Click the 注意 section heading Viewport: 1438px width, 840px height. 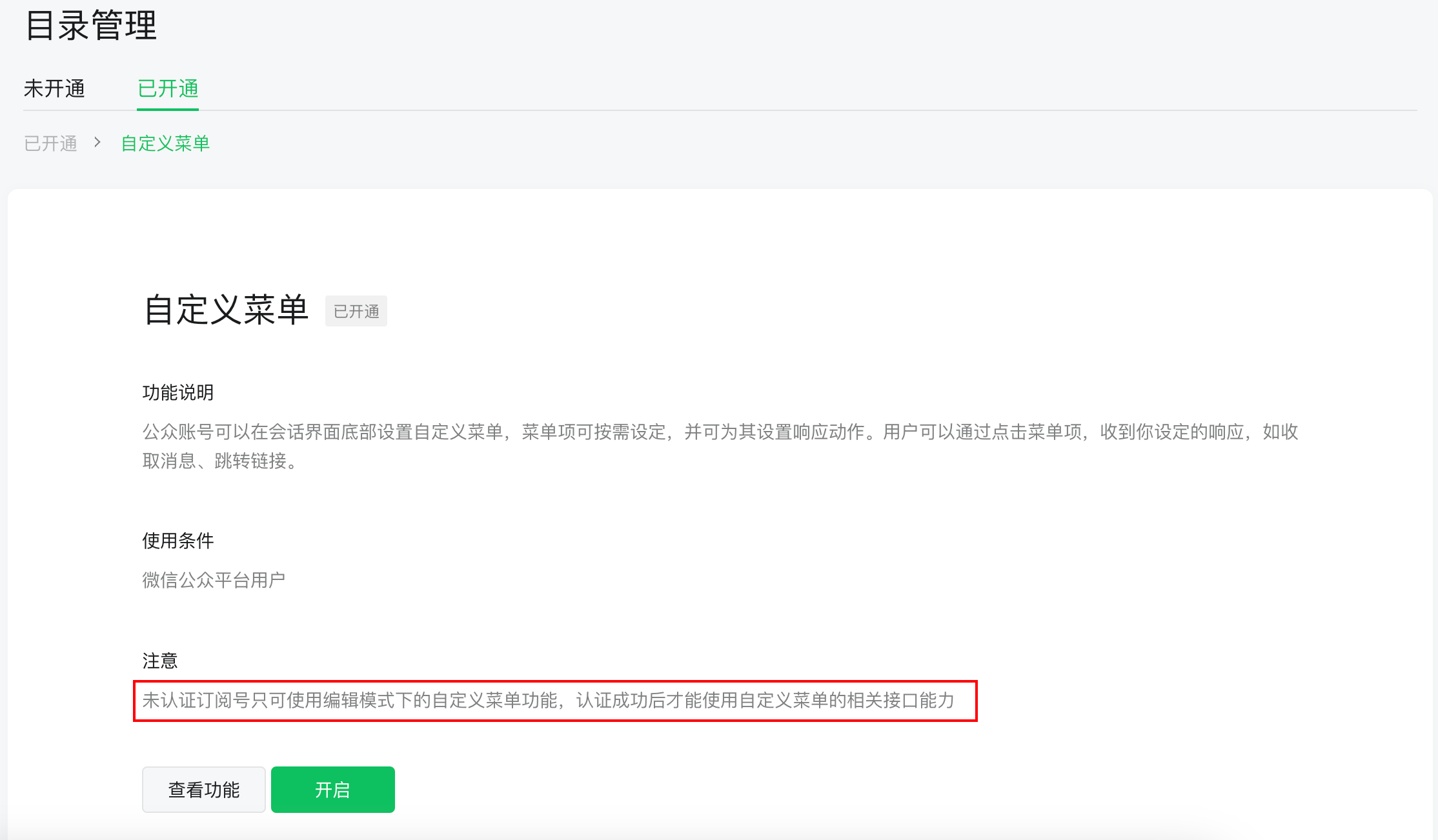(159, 661)
